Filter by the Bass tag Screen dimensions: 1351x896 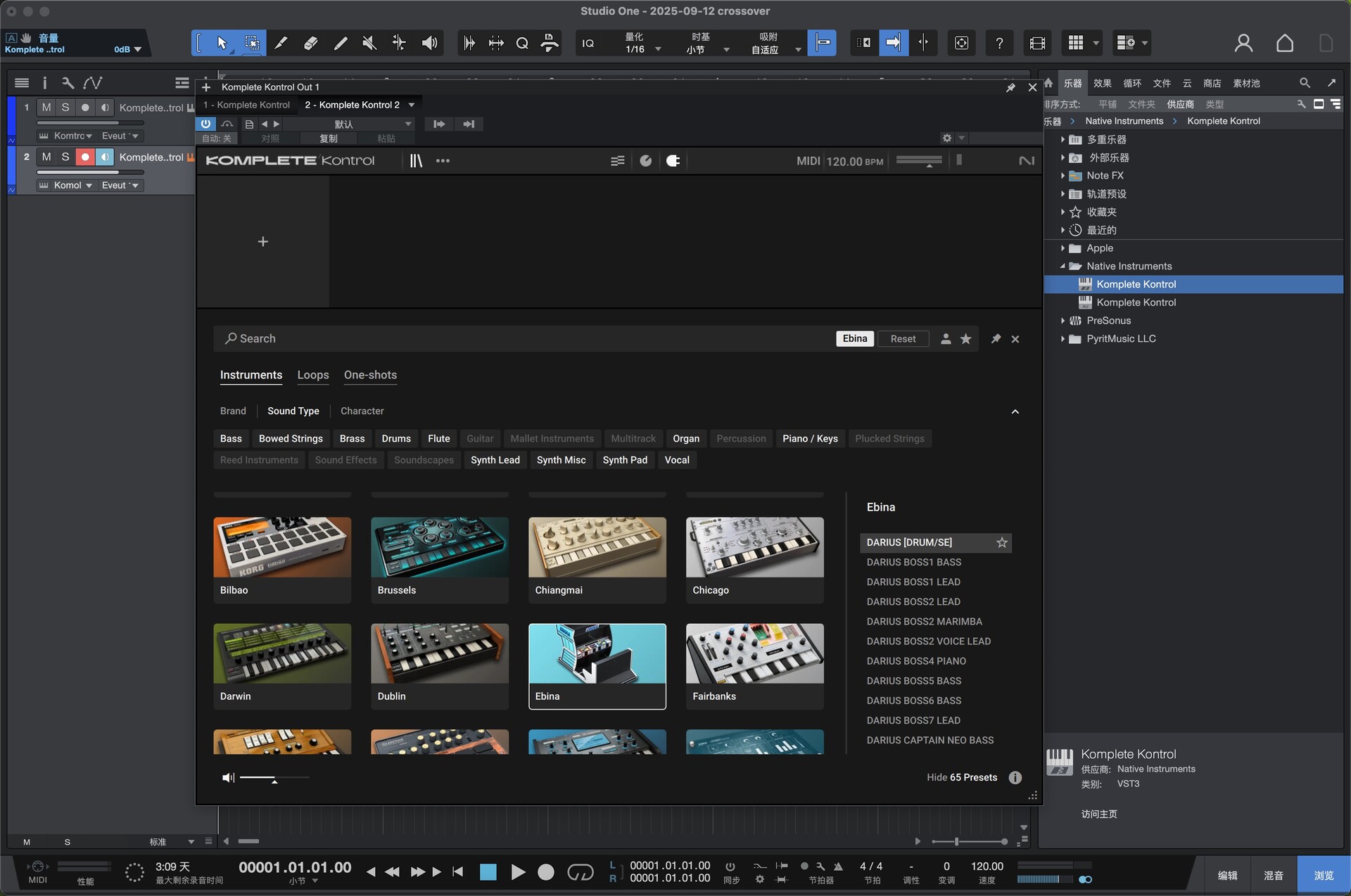point(231,439)
